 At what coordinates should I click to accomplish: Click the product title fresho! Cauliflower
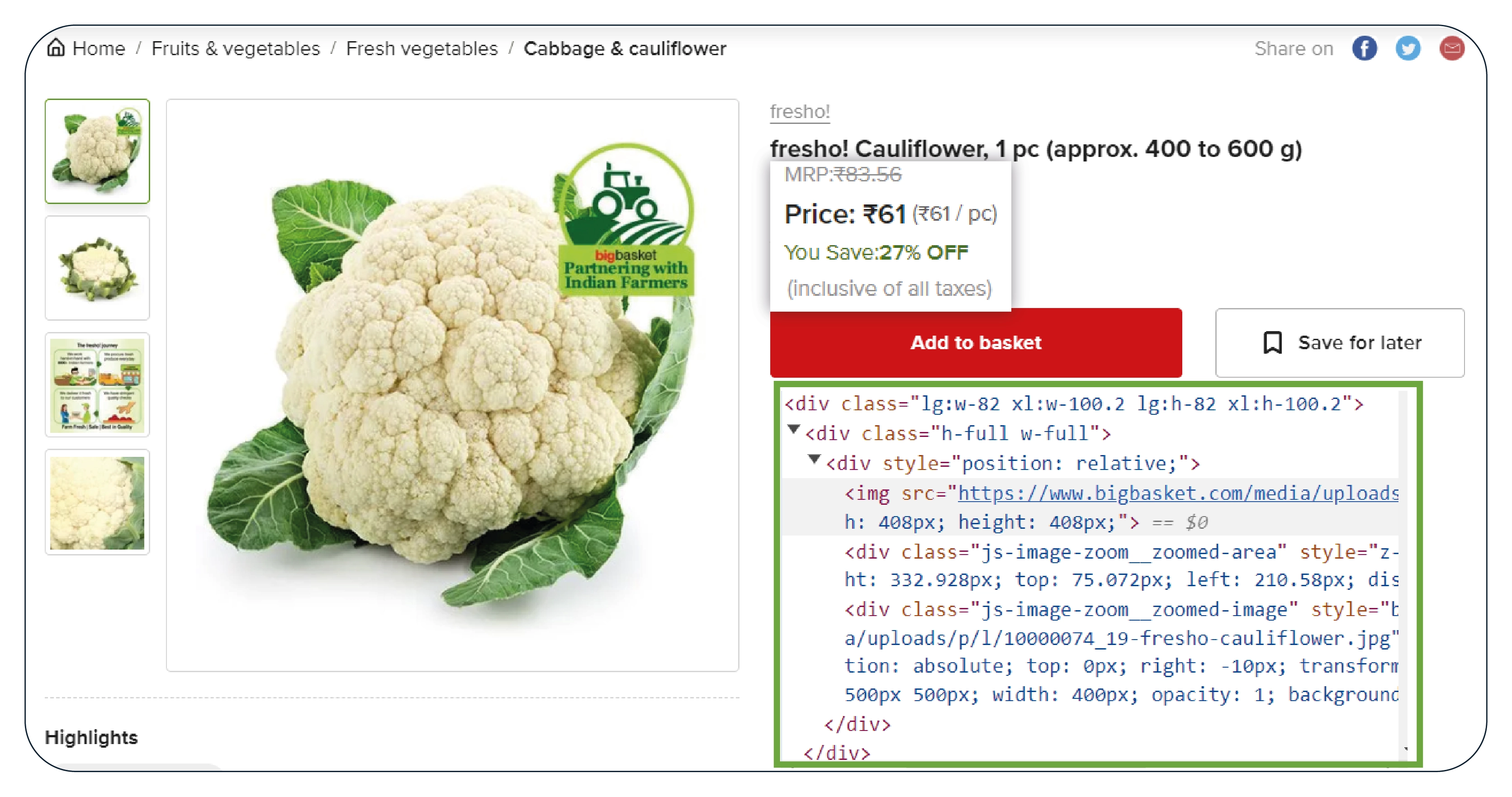1036,149
